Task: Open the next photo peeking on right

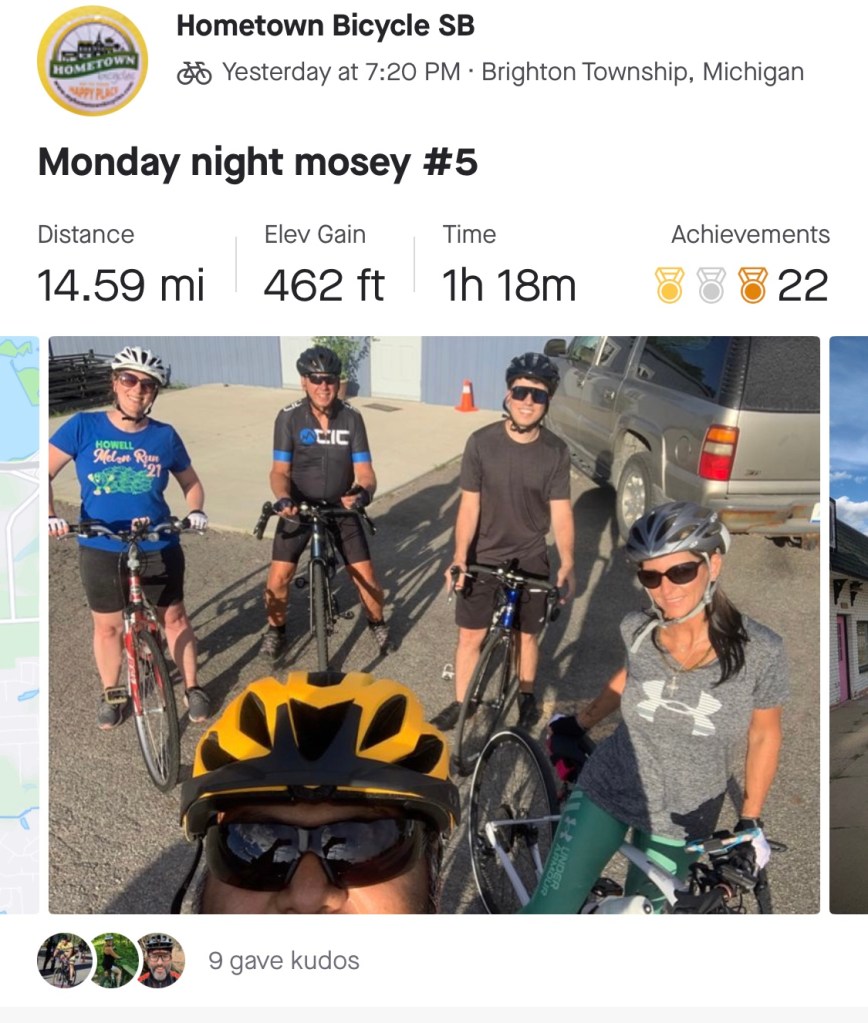Action: coord(849,624)
